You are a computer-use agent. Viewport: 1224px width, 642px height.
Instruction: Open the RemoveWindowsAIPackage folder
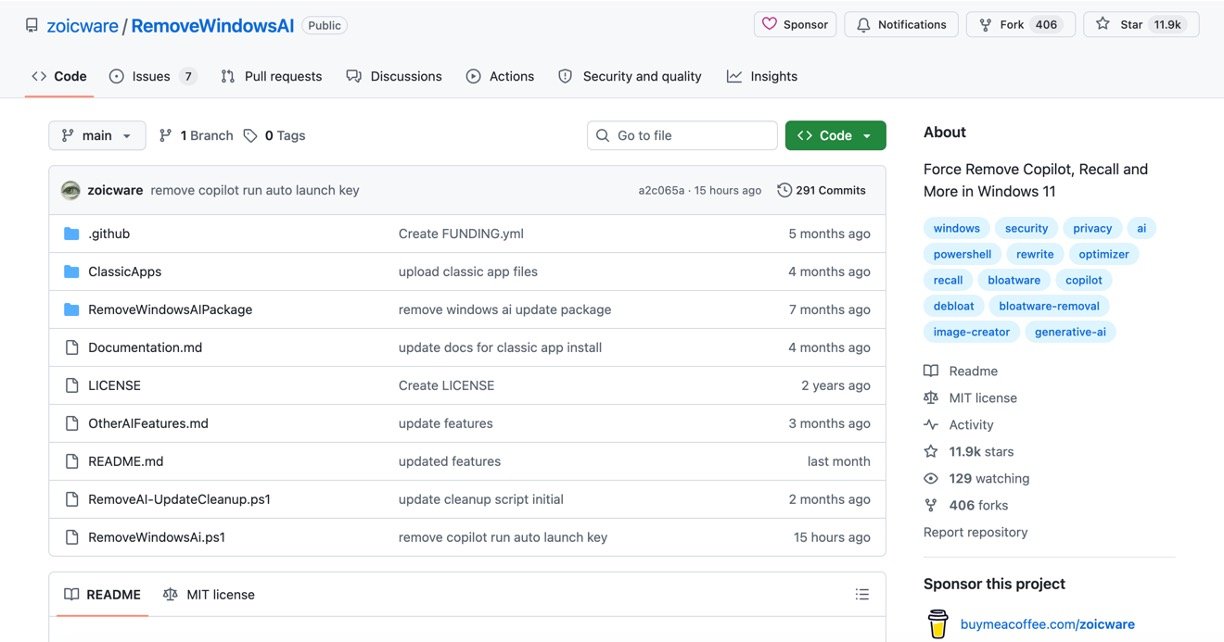(x=170, y=310)
